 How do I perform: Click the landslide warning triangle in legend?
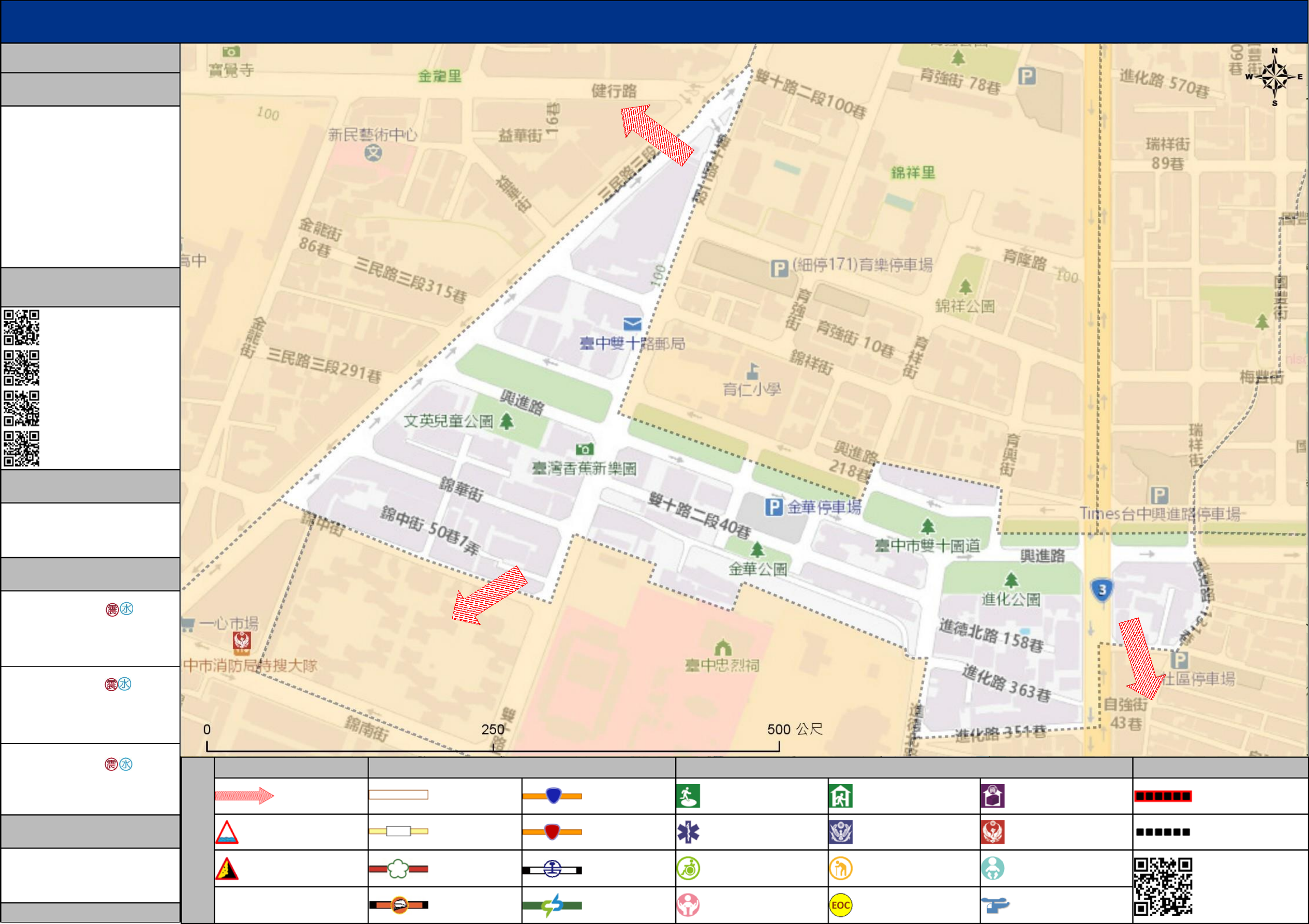227,869
